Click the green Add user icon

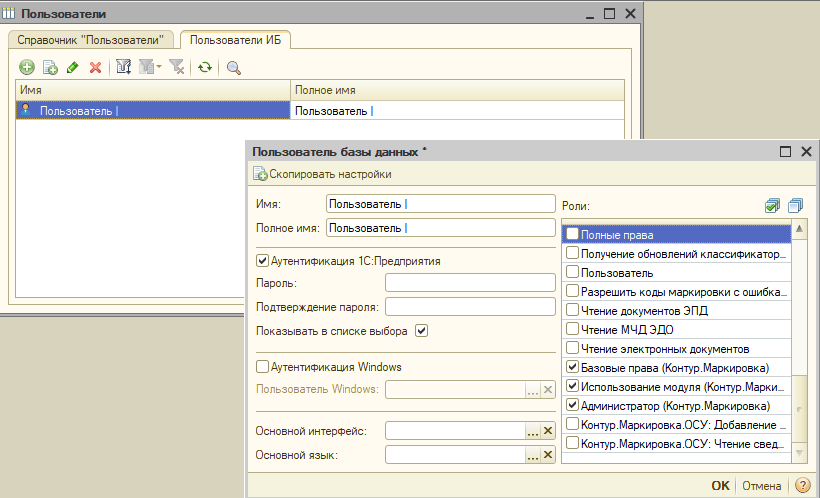tap(26, 67)
